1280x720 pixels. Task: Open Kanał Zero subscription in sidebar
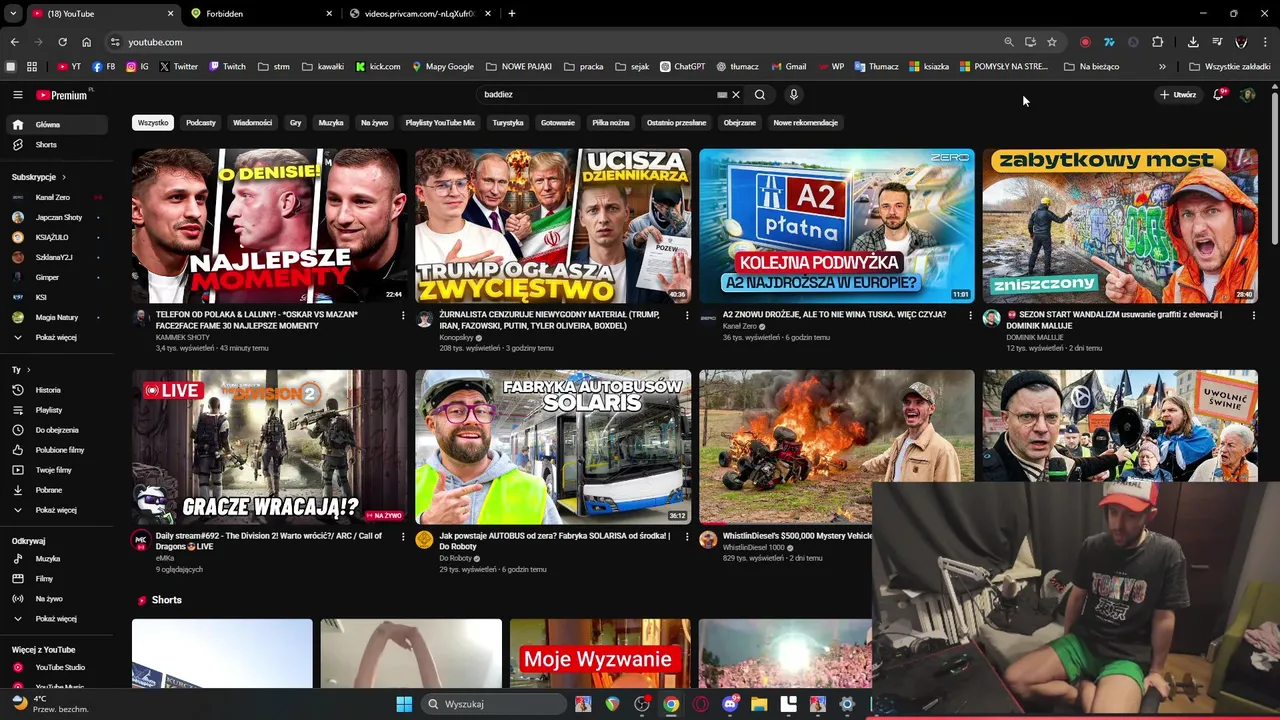(56, 197)
